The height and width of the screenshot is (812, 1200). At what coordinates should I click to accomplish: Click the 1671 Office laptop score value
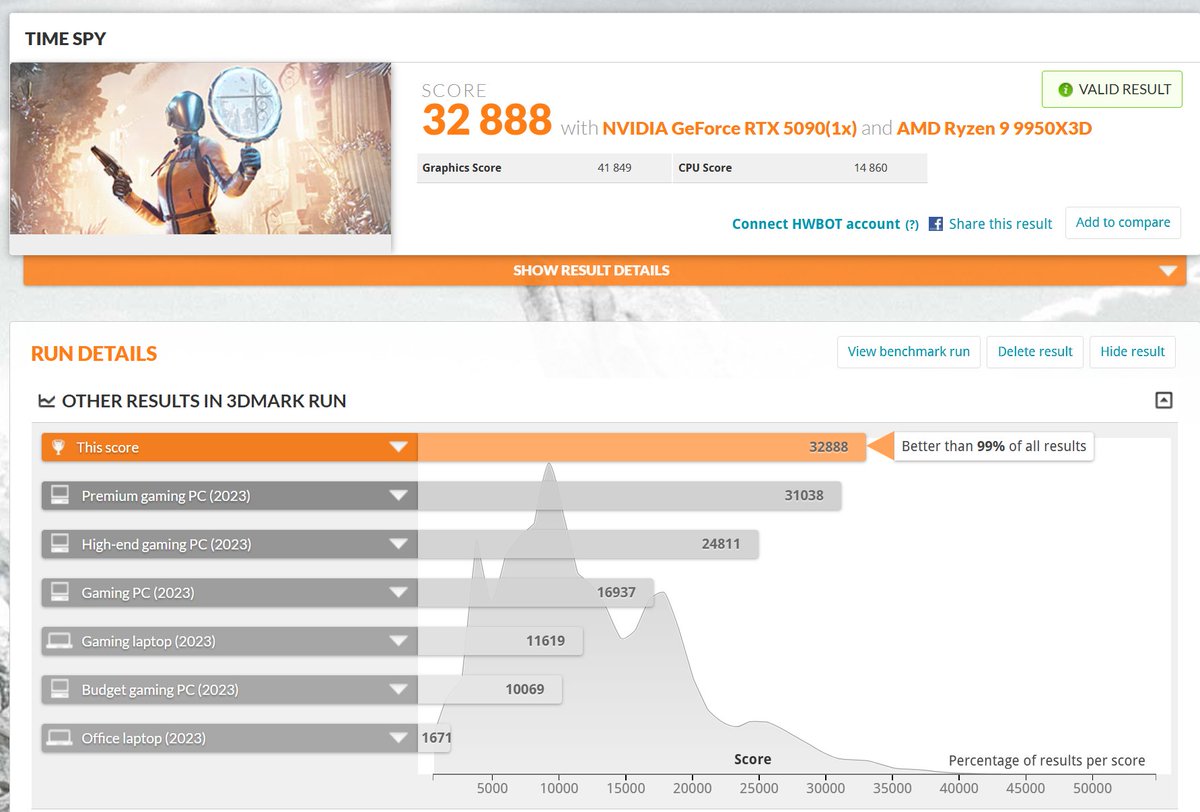[437, 738]
